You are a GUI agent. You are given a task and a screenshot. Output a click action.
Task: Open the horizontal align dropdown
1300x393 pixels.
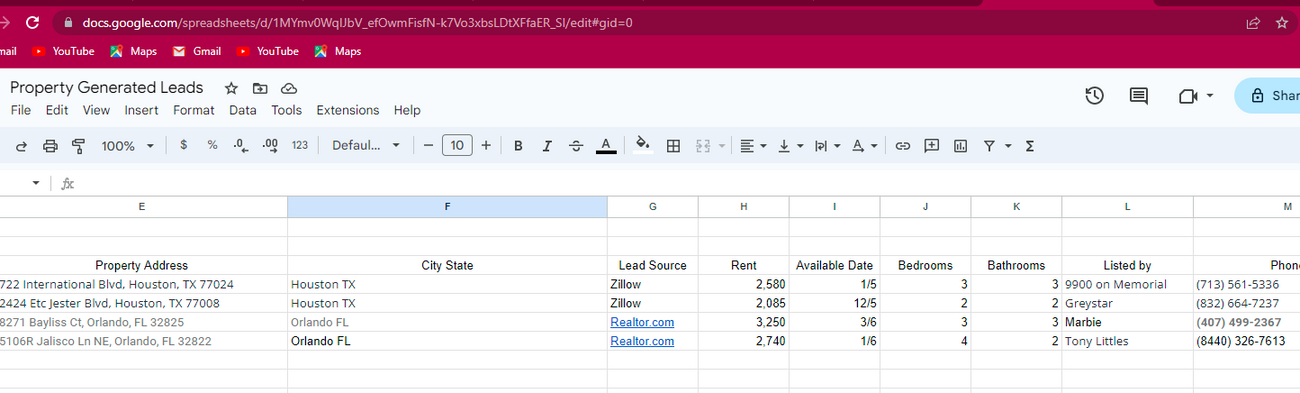pos(753,146)
